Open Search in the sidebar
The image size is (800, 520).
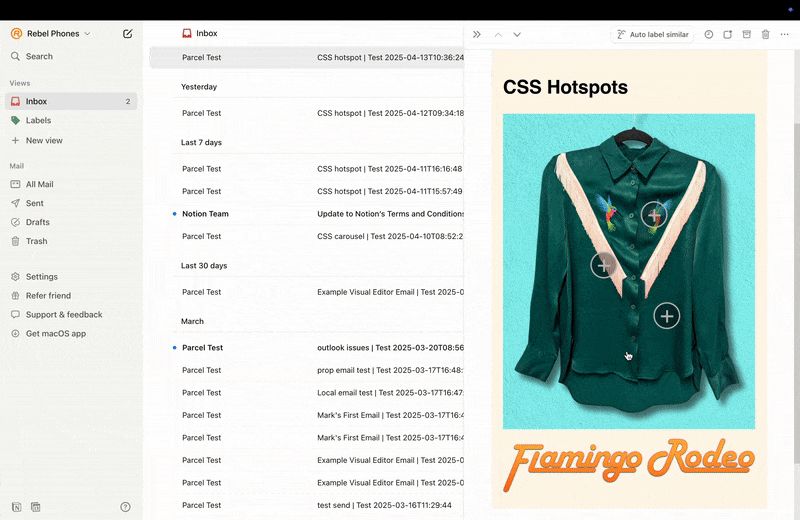[39, 56]
